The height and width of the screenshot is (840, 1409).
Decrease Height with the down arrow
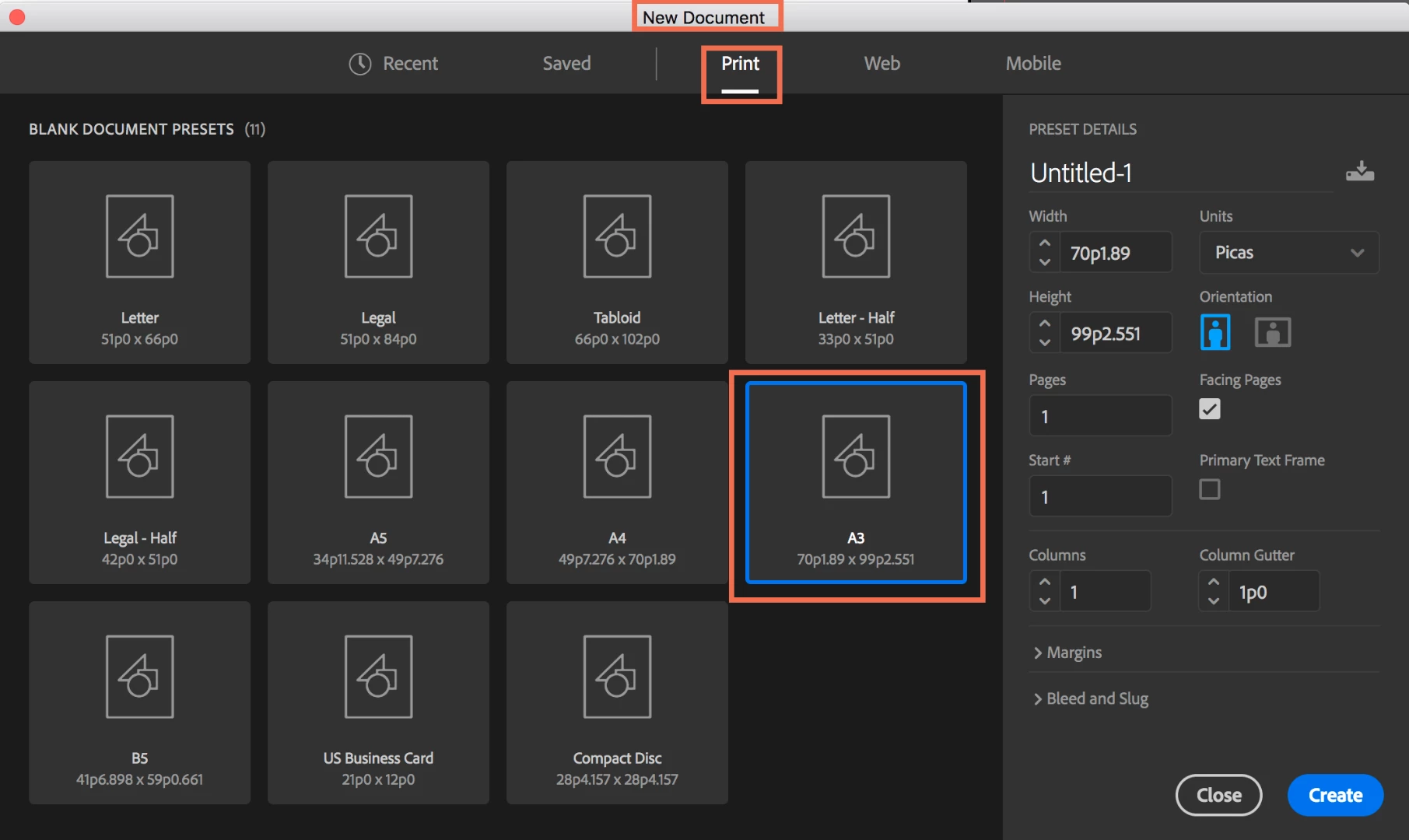1045,343
